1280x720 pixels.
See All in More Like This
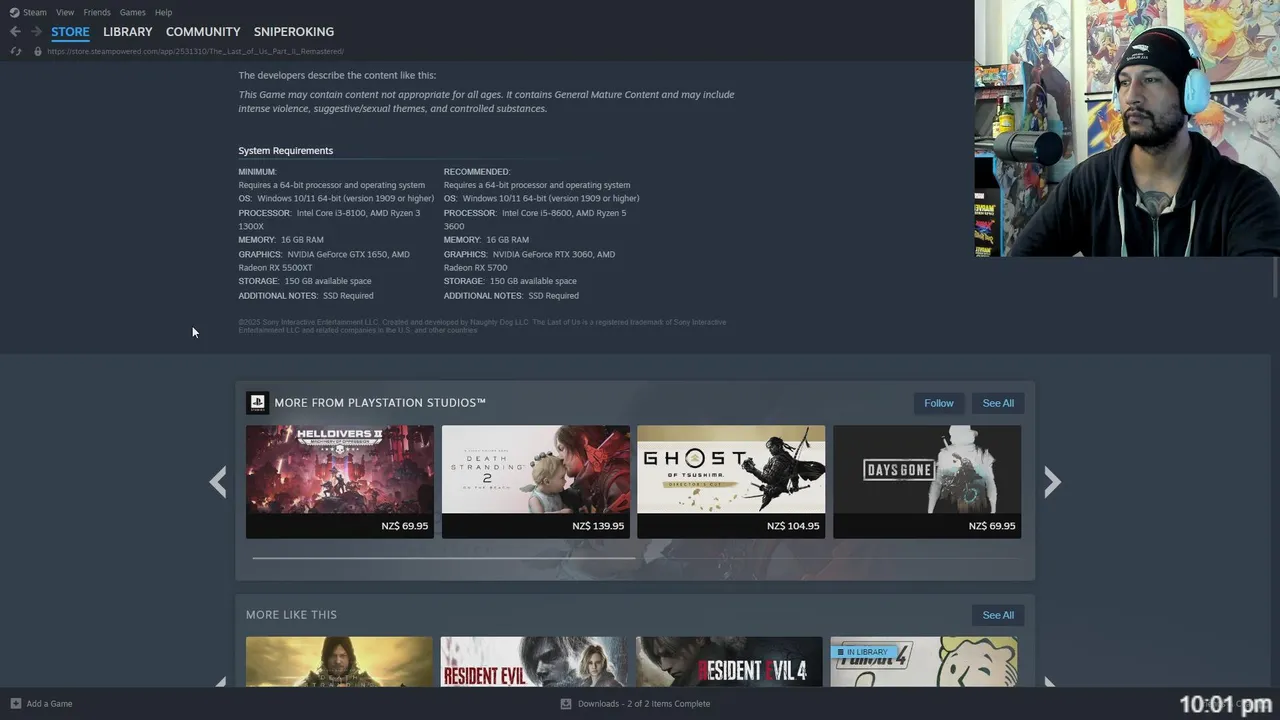998,615
